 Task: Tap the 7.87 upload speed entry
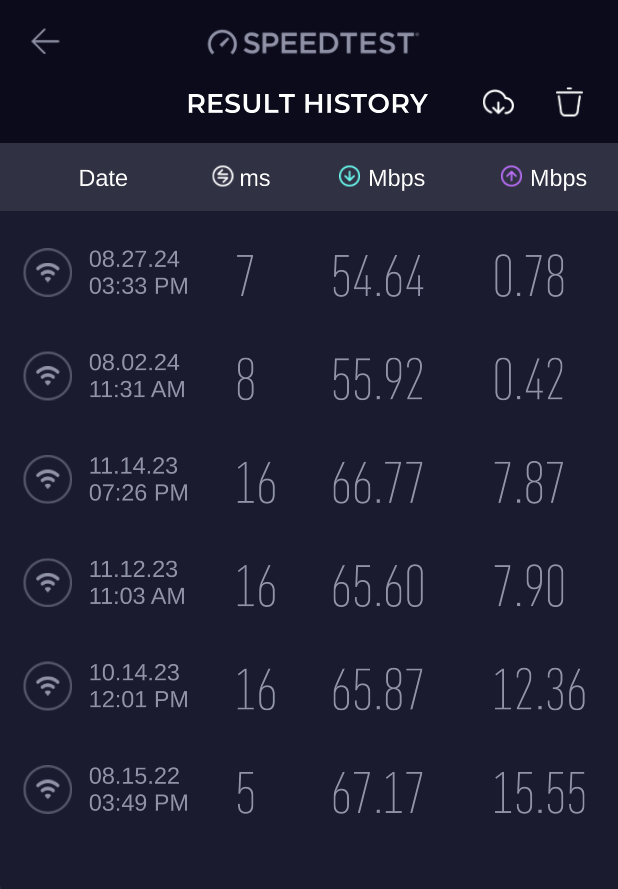click(x=529, y=484)
